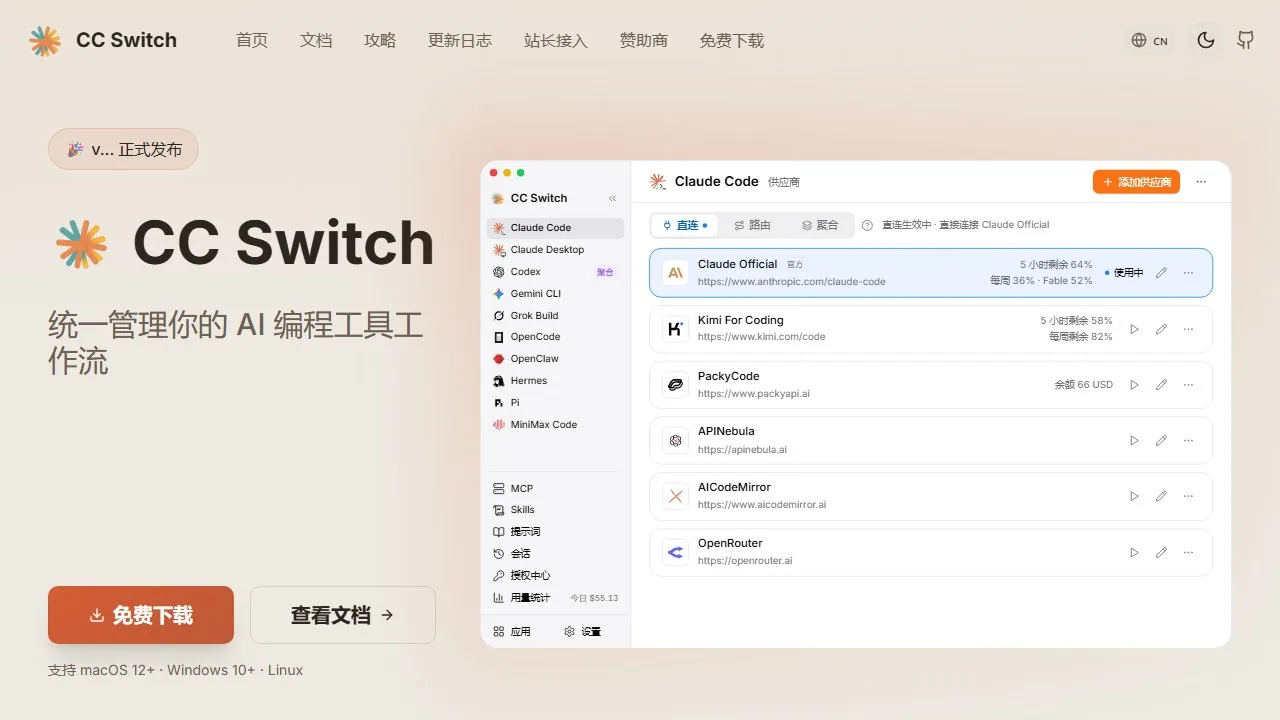Open 站长接入 nav item
This screenshot has width=1280, height=720.
[x=556, y=41]
